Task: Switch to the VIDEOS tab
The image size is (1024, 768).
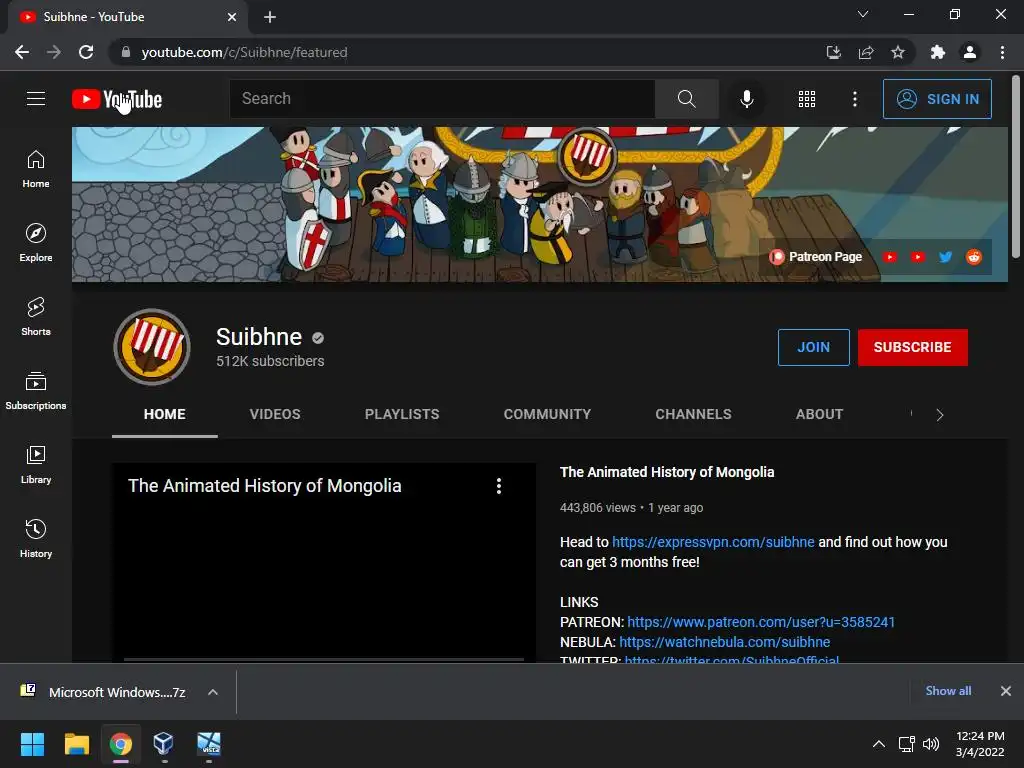Action: click(x=275, y=414)
